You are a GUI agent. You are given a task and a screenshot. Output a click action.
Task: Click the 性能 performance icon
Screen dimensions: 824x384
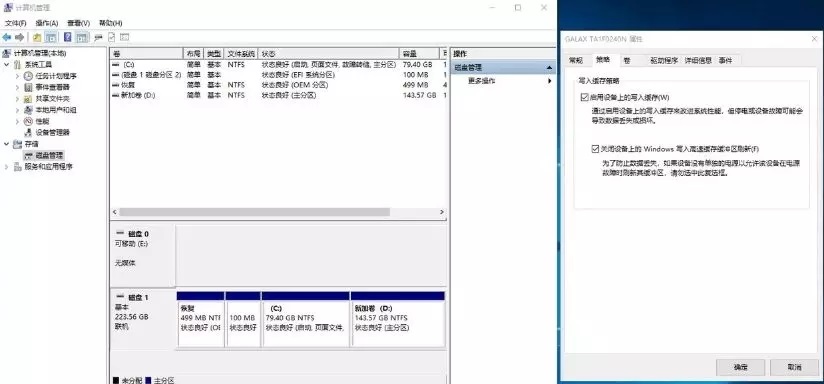(x=28, y=121)
